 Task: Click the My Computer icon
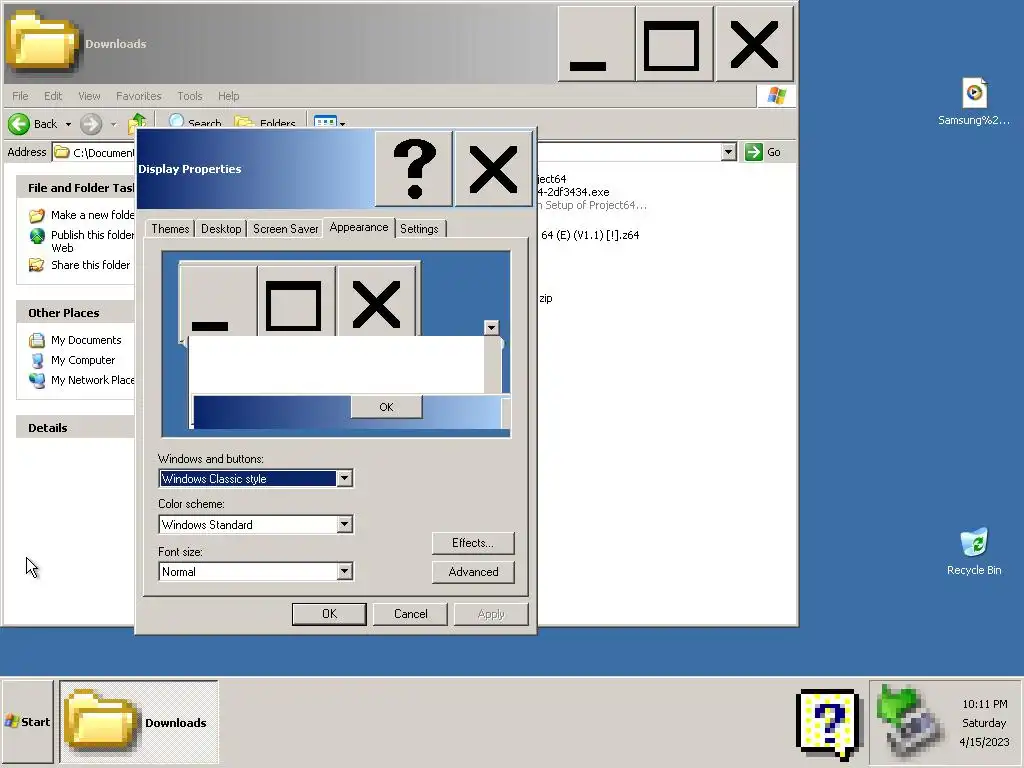click(x=37, y=360)
